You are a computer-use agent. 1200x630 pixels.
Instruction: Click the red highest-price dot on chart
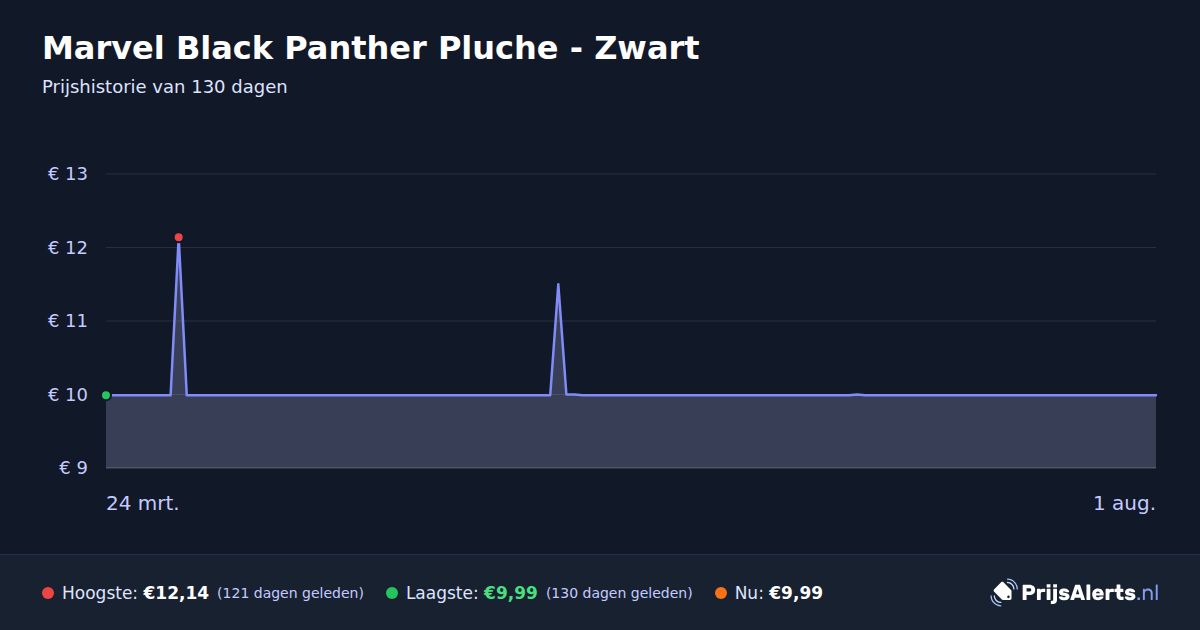(179, 237)
